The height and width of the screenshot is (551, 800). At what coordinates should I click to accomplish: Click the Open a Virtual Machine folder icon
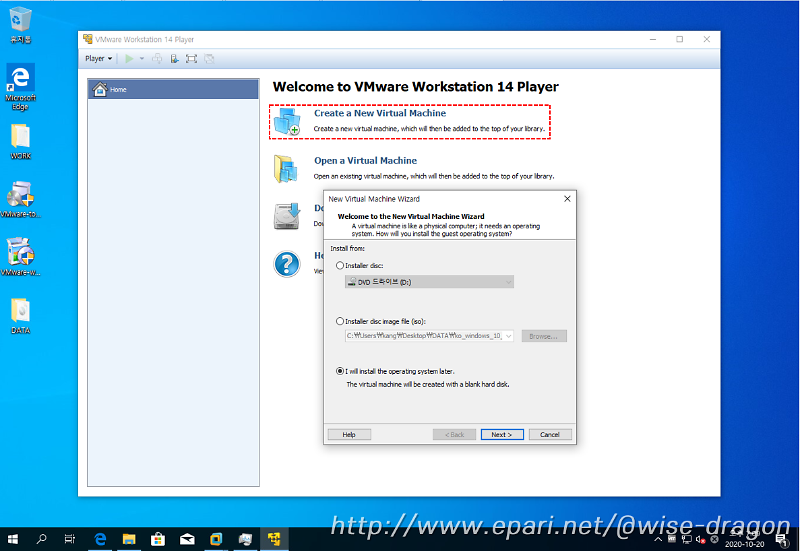tap(286, 169)
